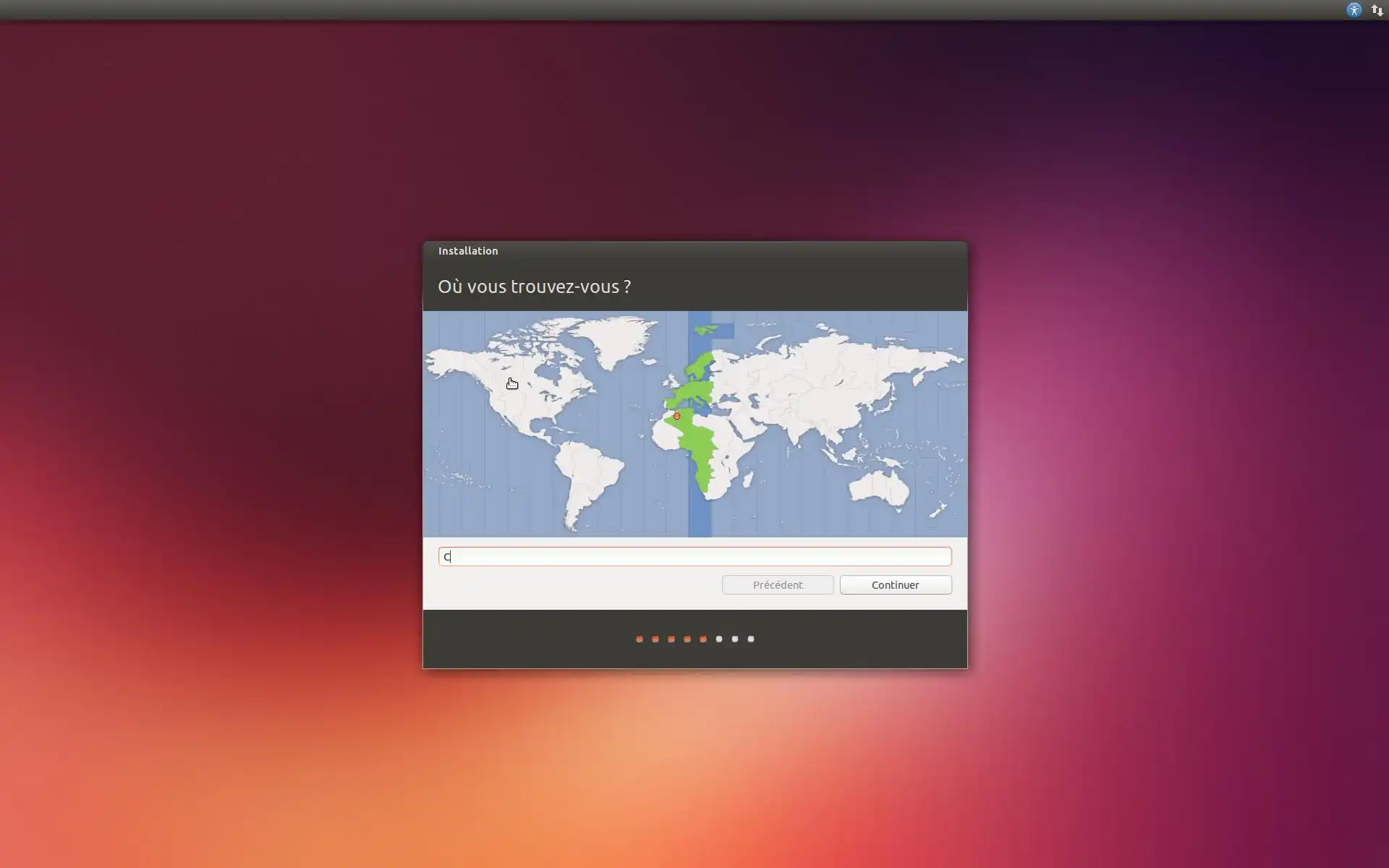Viewport: 1389px width, 868px height.
Task: Select the green highlighted Scandinavia region
Action: click(x=700, y=365)
